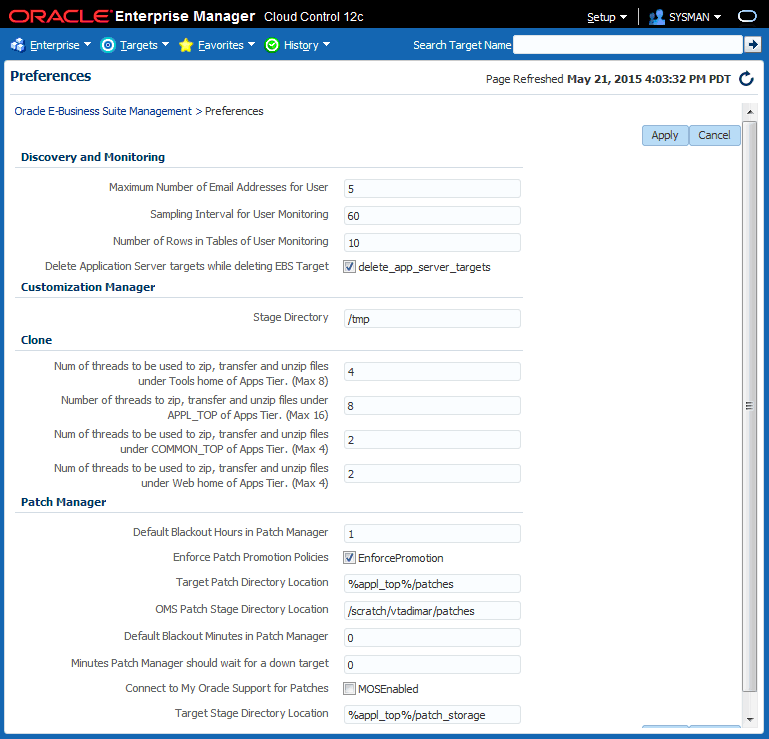The width and height of the screenshot is (769, 739).
Task: Click the Discovery and Monitoring heading
Action: point(93,157)
